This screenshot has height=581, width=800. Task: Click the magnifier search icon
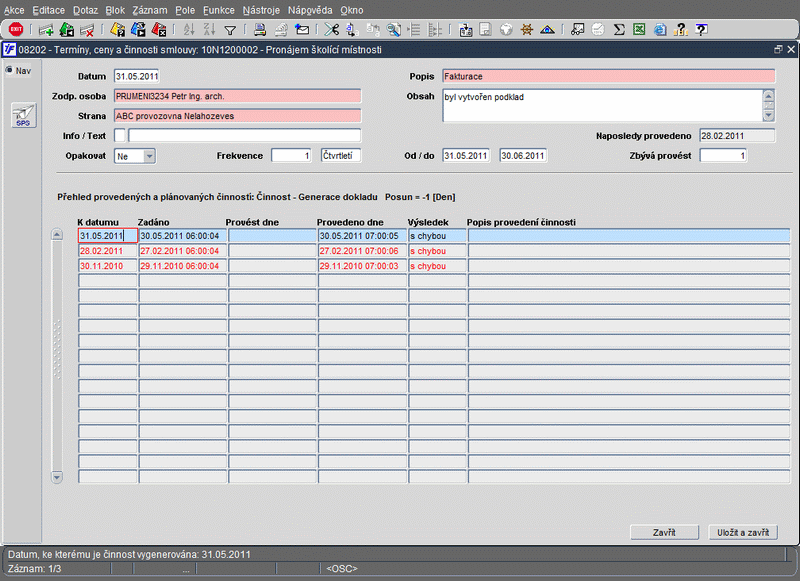(x=393, y=30)
